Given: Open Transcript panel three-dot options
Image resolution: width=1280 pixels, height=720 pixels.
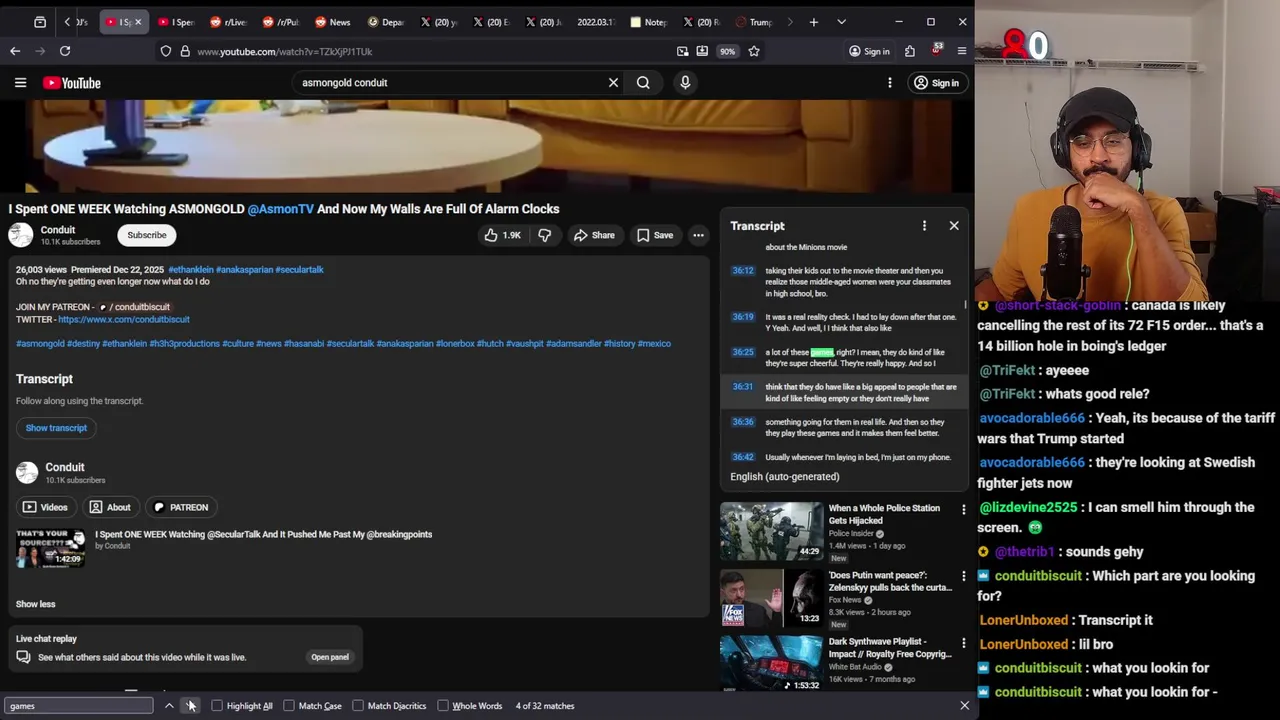Looking at the screenshot, I should (924, 226).
